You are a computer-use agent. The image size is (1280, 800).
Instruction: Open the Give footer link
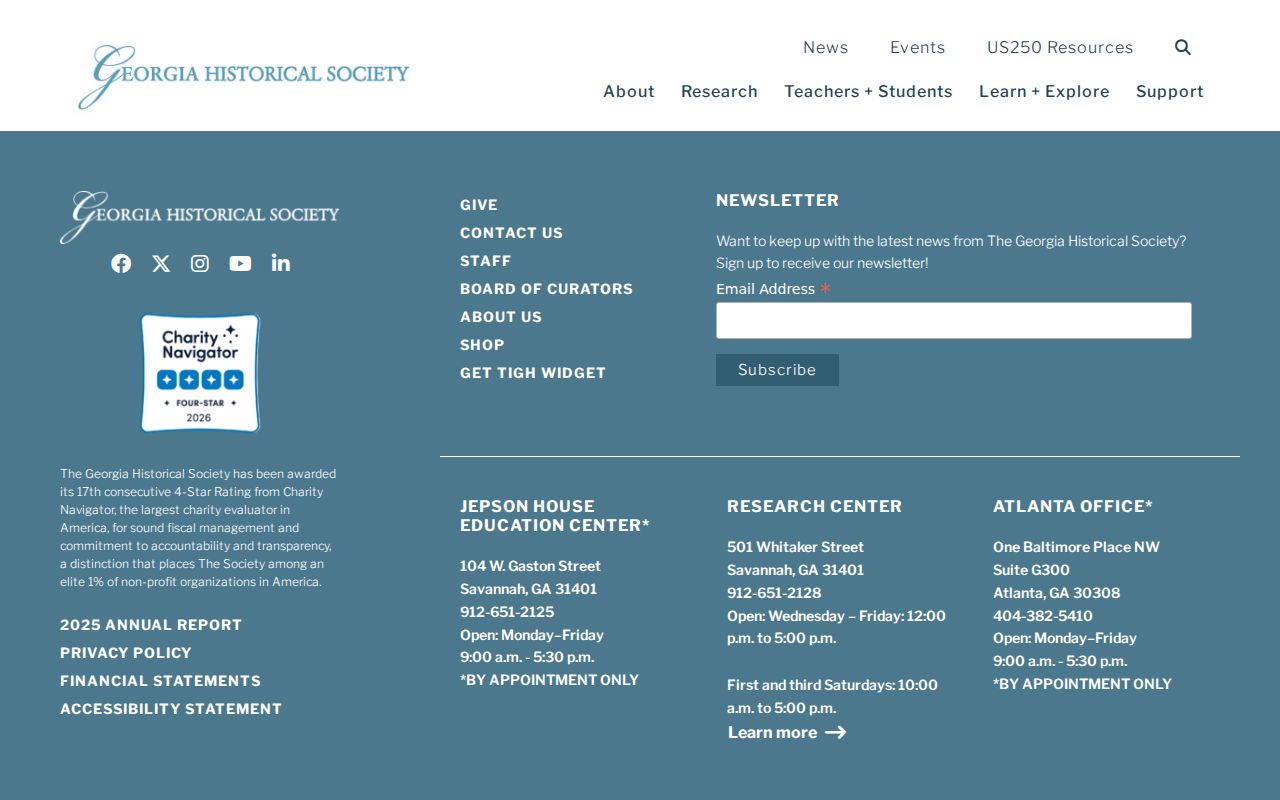point(479,205)
